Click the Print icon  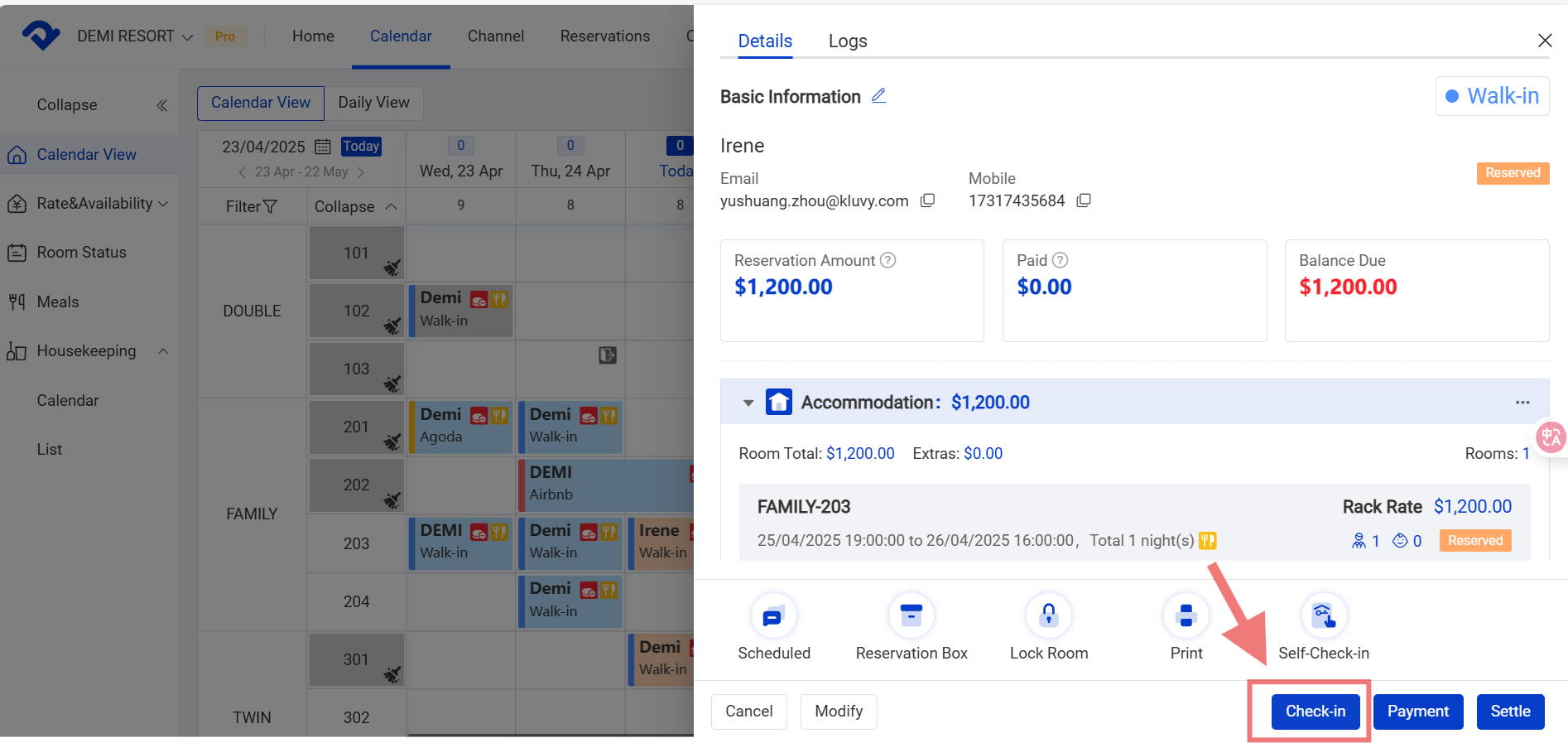tap(1186, 616)
